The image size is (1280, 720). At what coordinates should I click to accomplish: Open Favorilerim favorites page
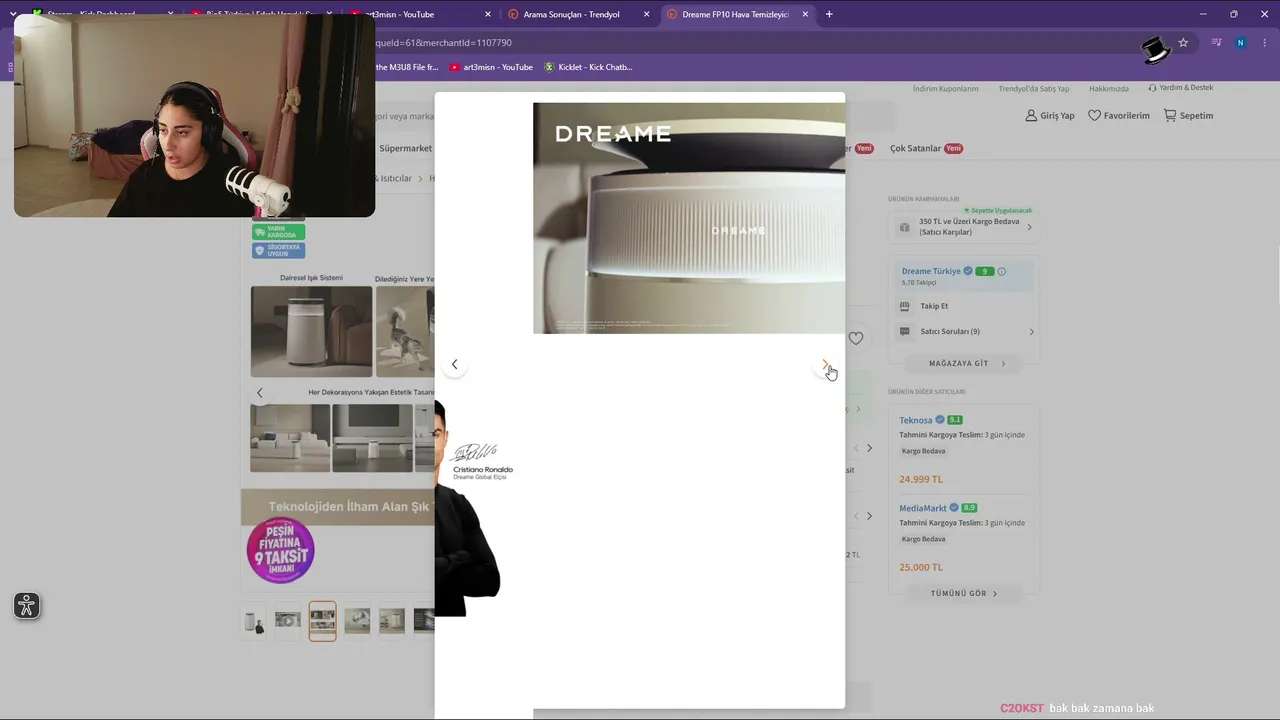pos(1119,116)
